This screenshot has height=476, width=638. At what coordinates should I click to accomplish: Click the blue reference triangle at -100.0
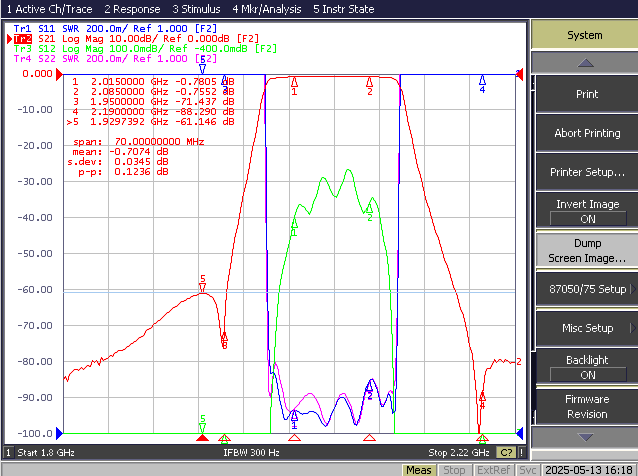[x=59, y=434]
